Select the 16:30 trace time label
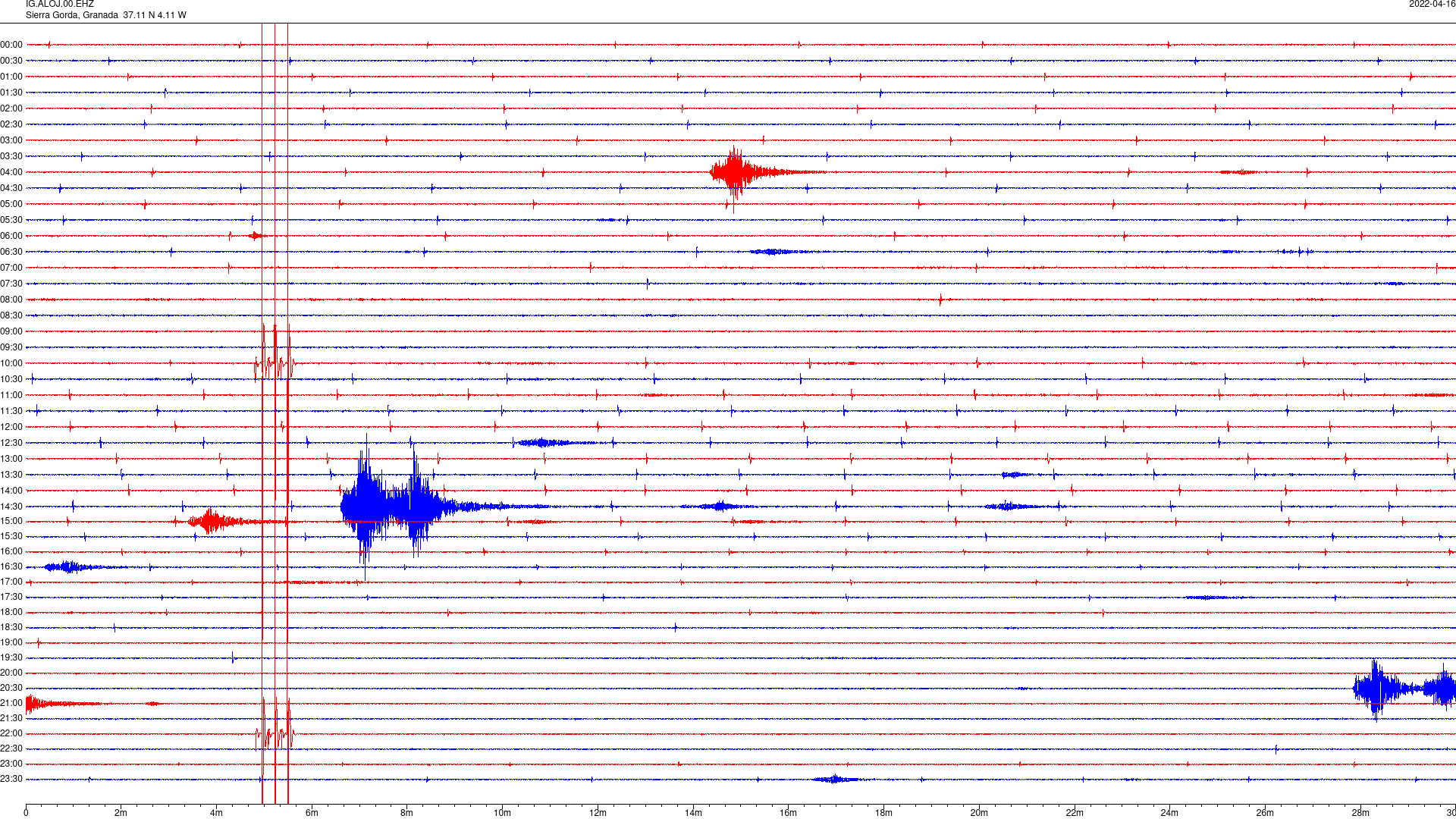The image size is (1456, 819). (11, 566)
